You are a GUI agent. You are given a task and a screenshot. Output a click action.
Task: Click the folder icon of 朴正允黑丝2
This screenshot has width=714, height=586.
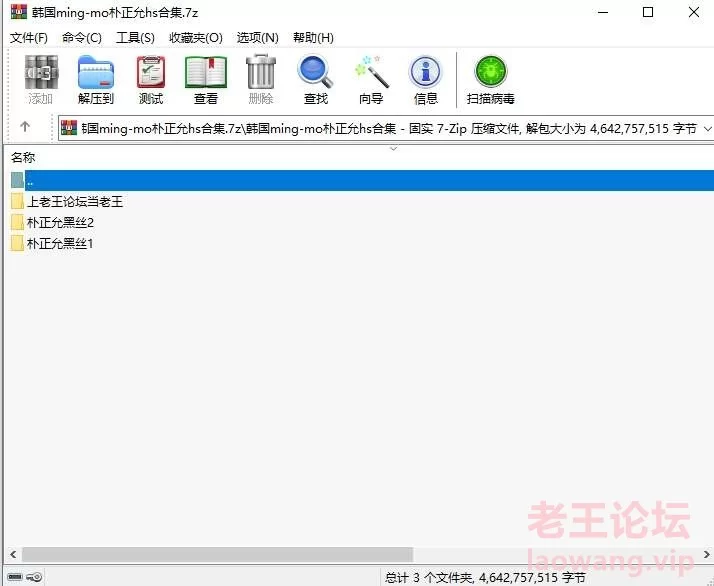(x=17, y=222)
